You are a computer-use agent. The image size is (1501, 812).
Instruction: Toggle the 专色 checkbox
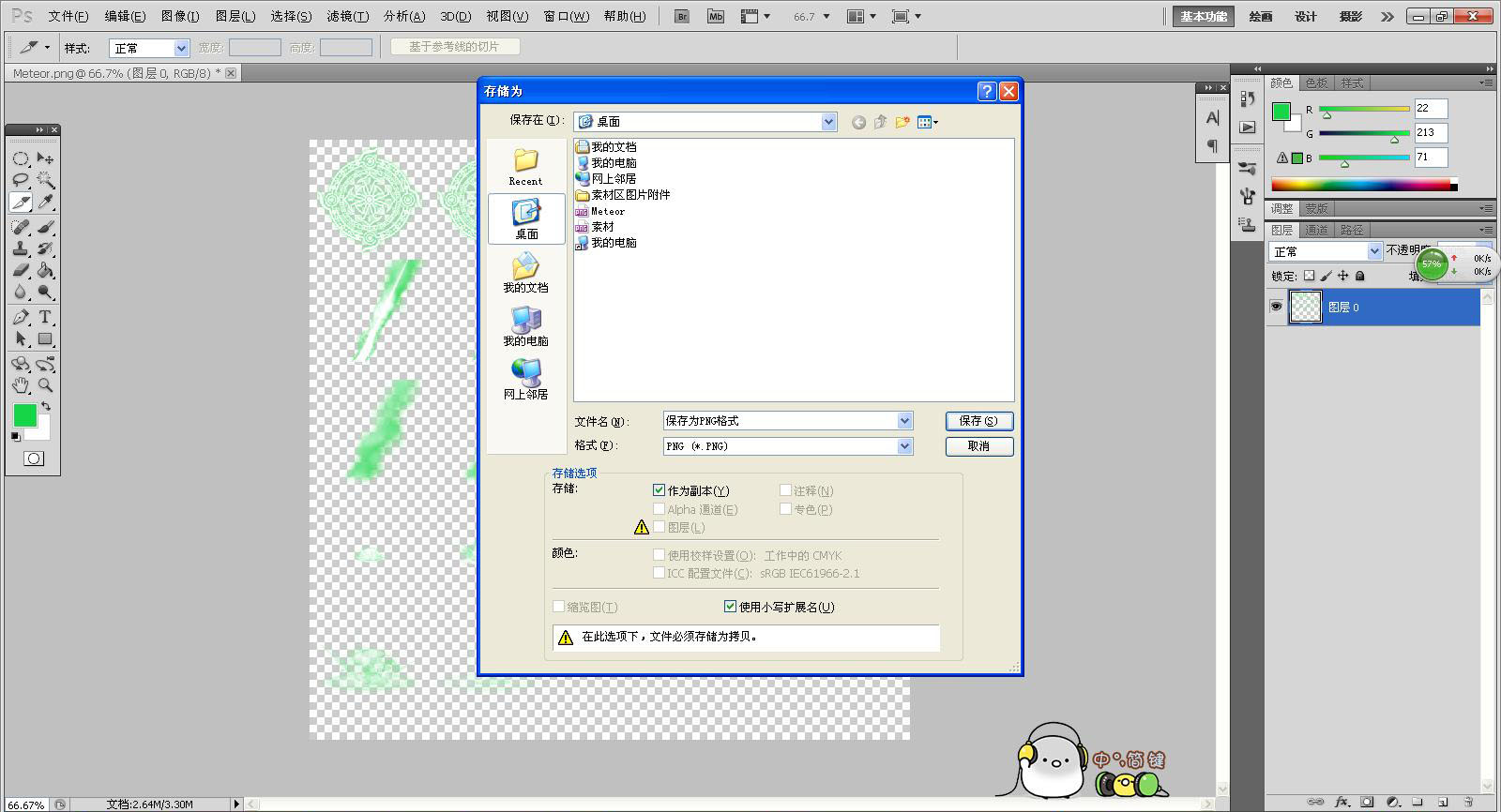tap(785, 509)
